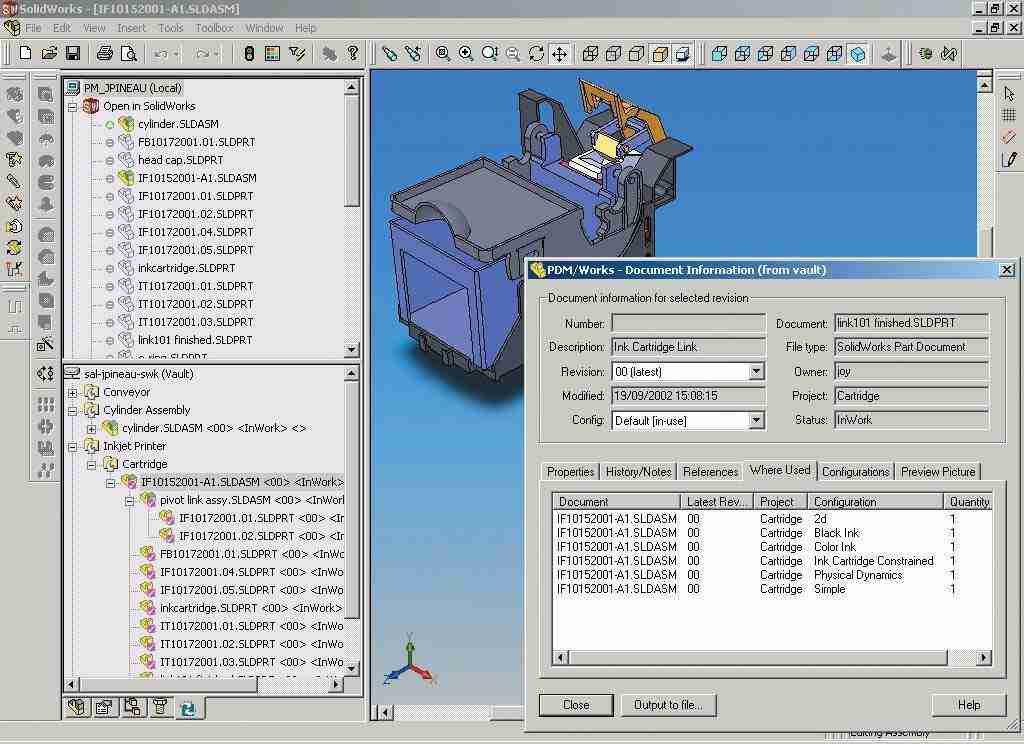Select head cap.SLDPRT in the local tree
Screen dimensions: 1024x744
[x=180, y=160]
